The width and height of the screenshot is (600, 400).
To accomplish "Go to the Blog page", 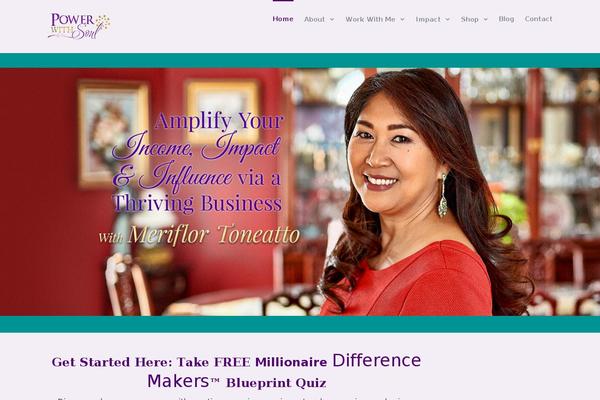I will [506, 19].
